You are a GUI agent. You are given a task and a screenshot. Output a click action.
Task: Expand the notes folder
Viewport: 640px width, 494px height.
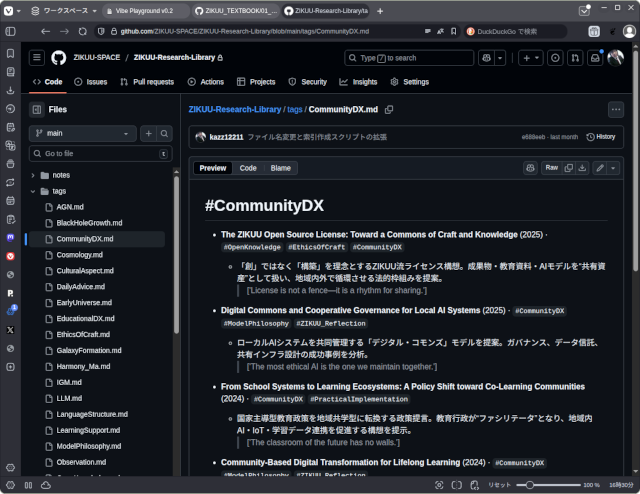click(61, 175)
